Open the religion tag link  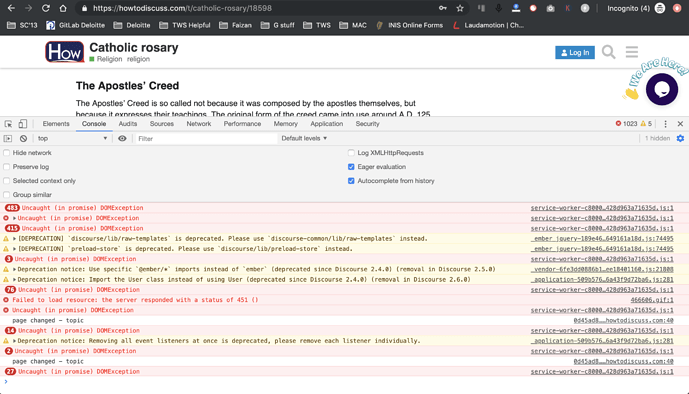click(x=138, y=59)
